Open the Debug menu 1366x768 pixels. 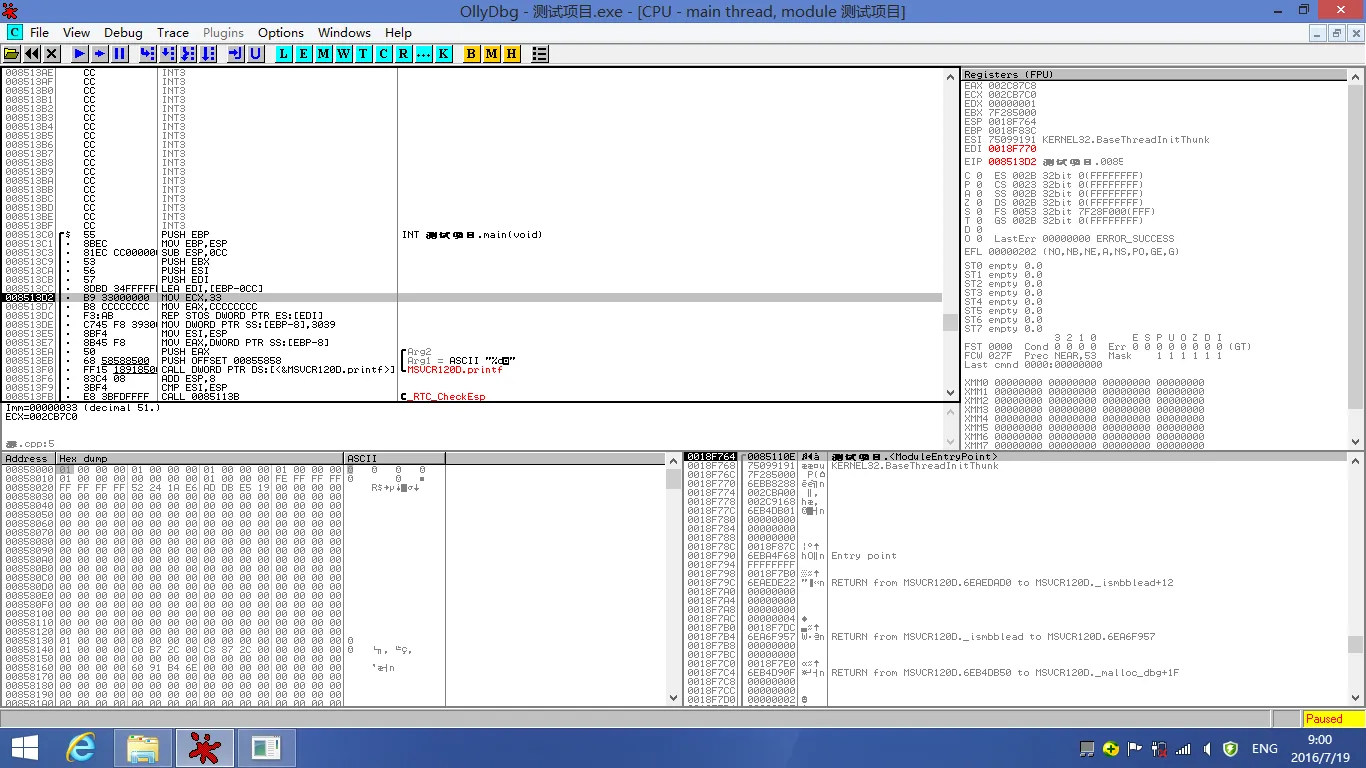[x=123, y=33]
